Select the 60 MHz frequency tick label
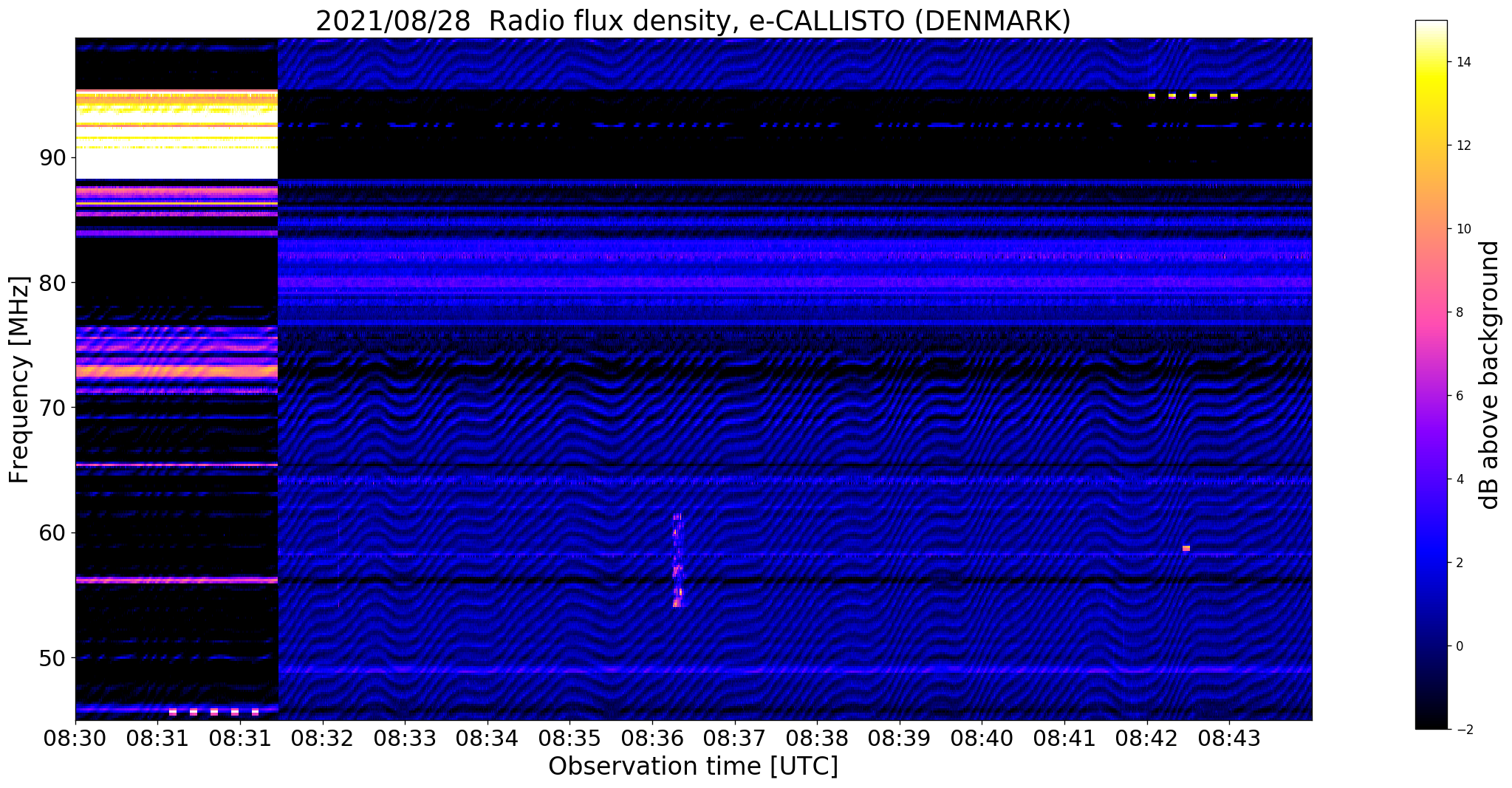1512x788 pixels. pos(51,533)
